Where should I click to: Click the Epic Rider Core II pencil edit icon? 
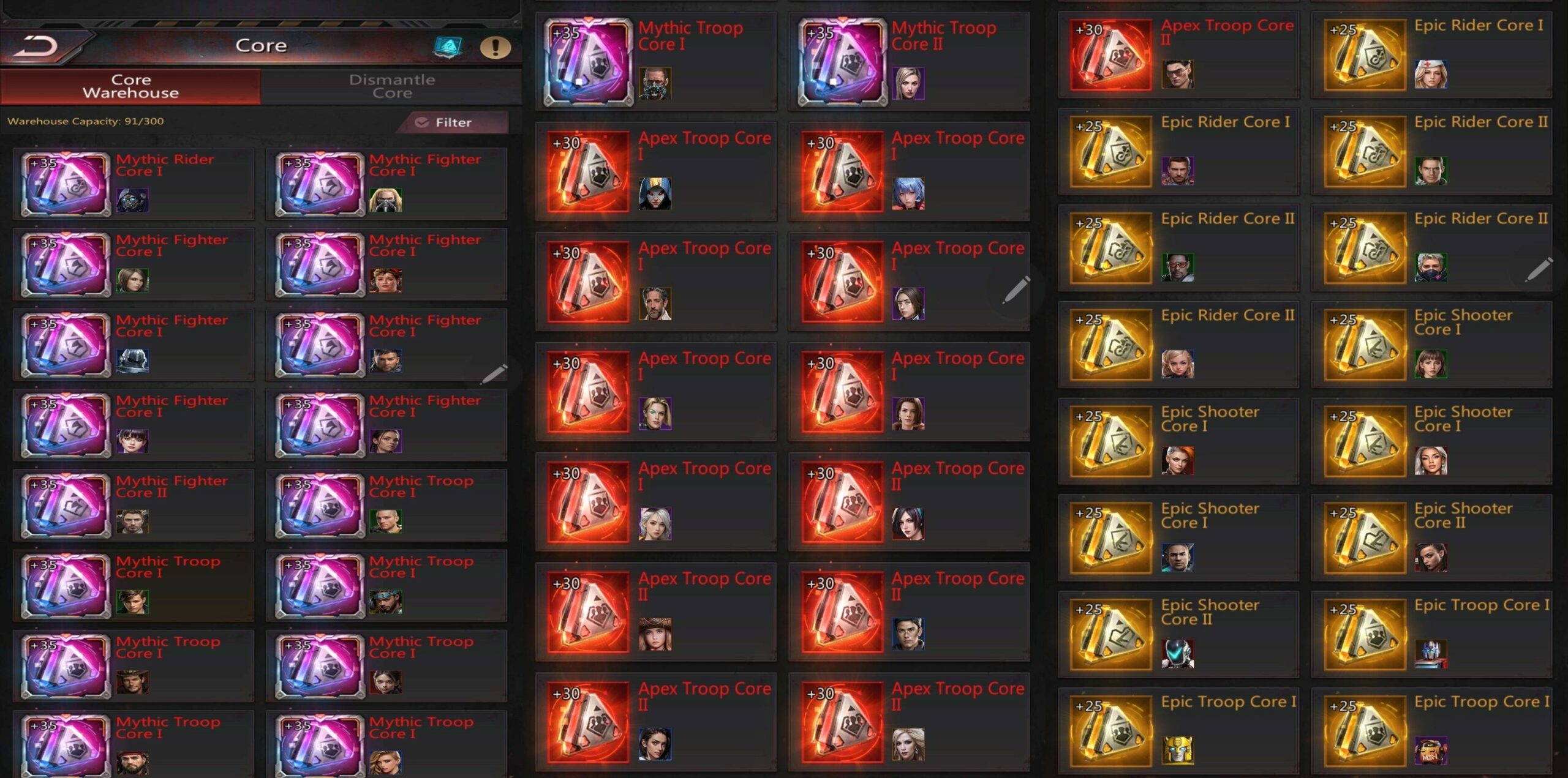pos(1538,270)
